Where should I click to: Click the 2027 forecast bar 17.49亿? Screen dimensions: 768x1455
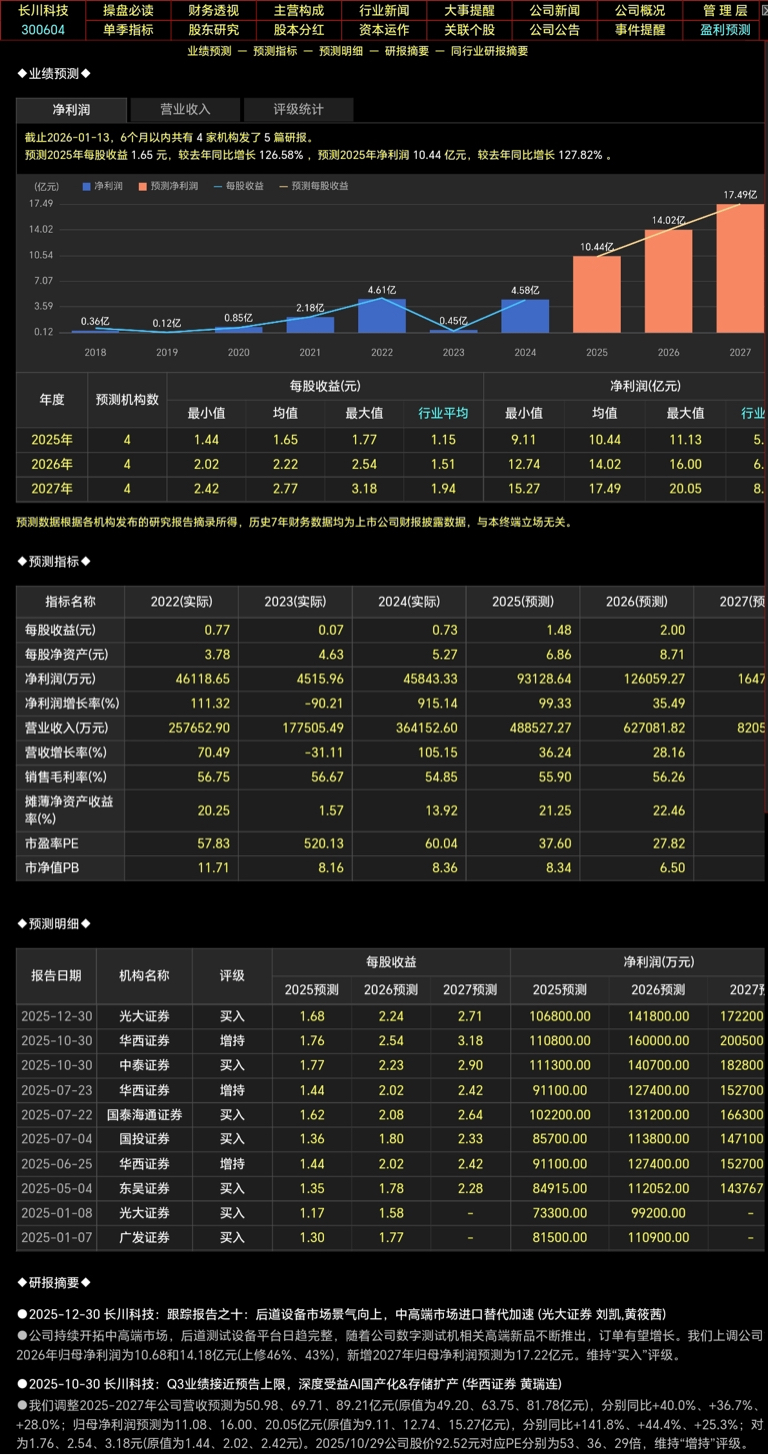[x=740, y=268]
